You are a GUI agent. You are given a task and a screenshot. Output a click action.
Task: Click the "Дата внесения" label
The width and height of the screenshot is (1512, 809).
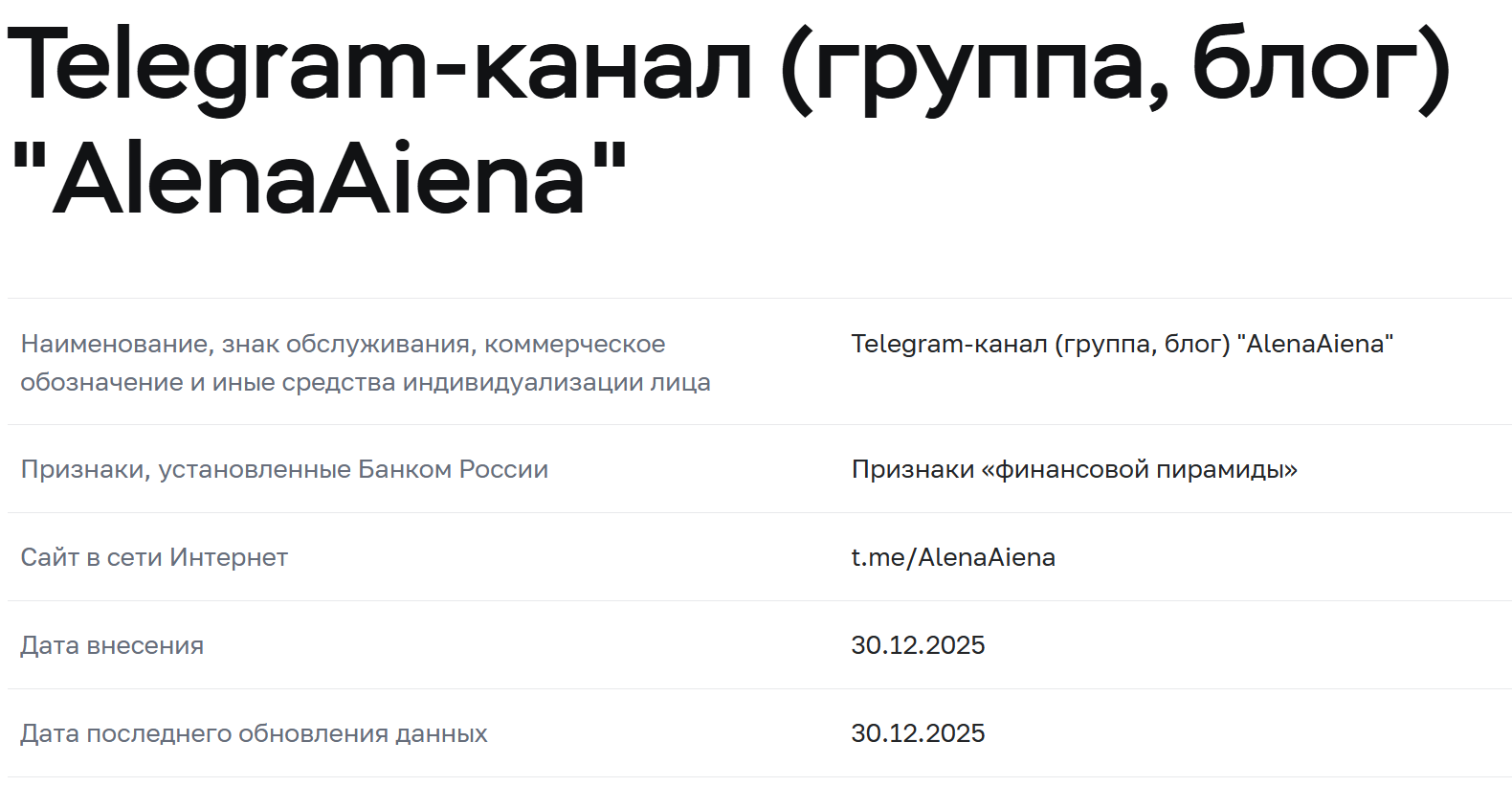(x=112, y=645)
